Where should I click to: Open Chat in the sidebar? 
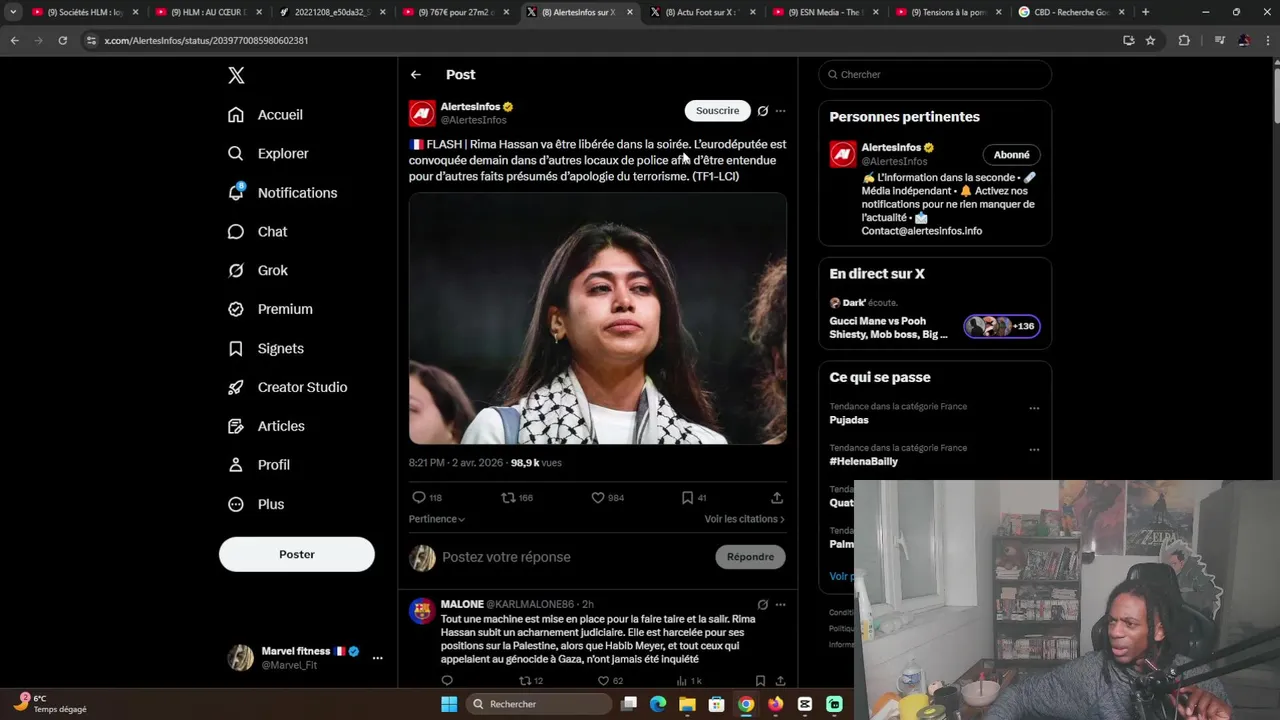[258, 232]
